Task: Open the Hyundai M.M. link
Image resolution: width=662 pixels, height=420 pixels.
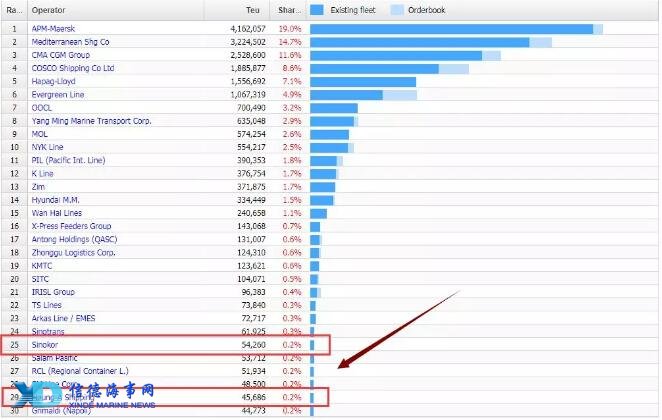Action: [x=56, y=200]
